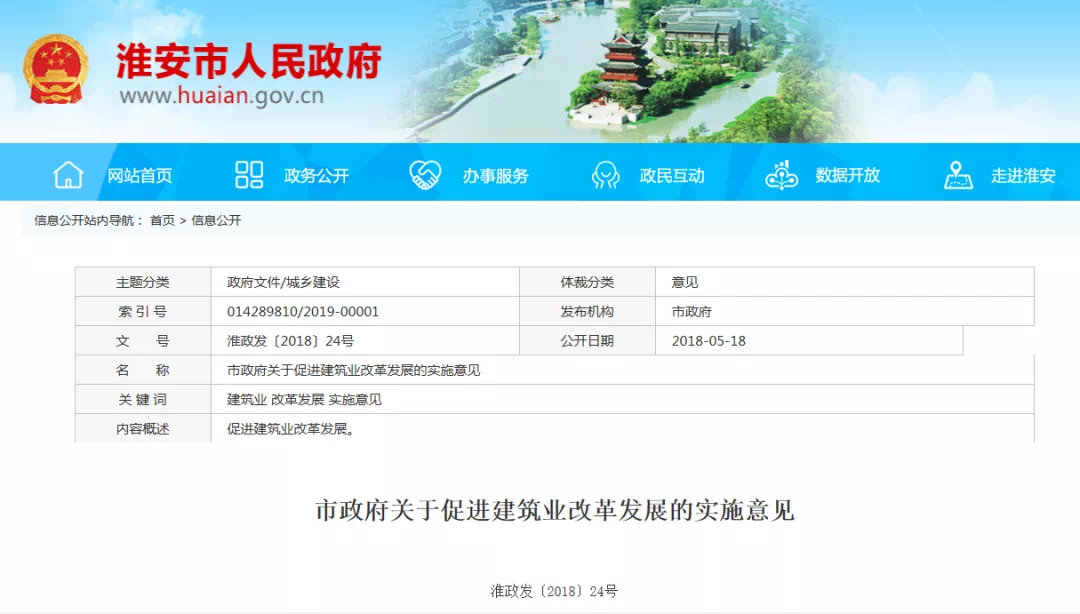Image resolution: width=1080 pixels, height=614 pixels.
Task: Click the 内容概述 label cell
Action: [x=143, y=429]
